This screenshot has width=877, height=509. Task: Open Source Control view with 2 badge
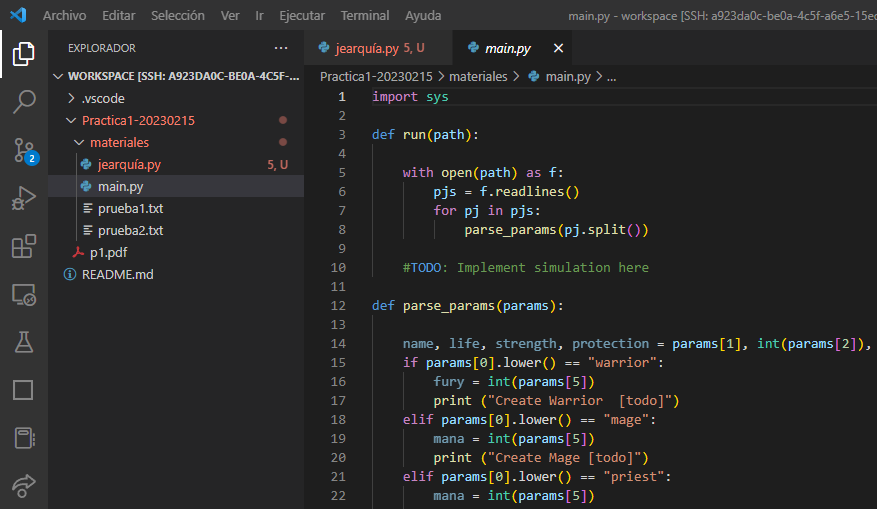(25, 150)
